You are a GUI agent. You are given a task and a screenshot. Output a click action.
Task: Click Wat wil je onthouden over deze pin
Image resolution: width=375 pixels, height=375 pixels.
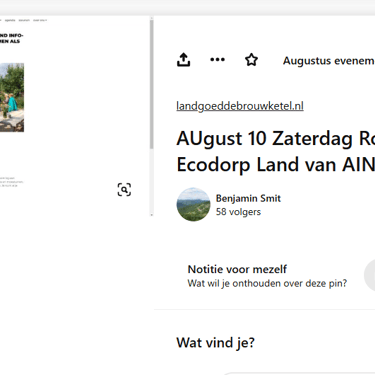pos(267,283)
